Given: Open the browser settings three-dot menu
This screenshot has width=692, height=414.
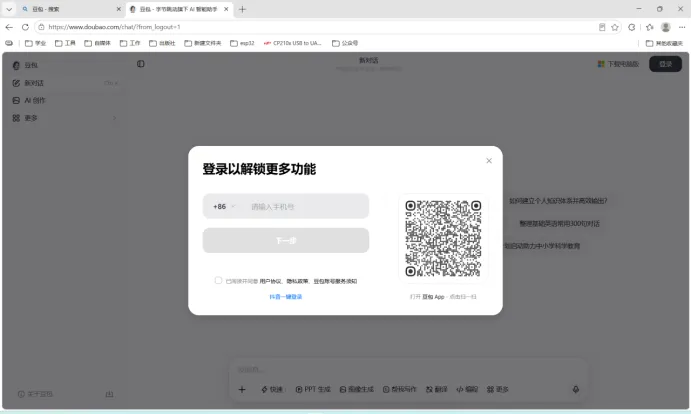Looking at the screenshot, I should coord(682,27).
